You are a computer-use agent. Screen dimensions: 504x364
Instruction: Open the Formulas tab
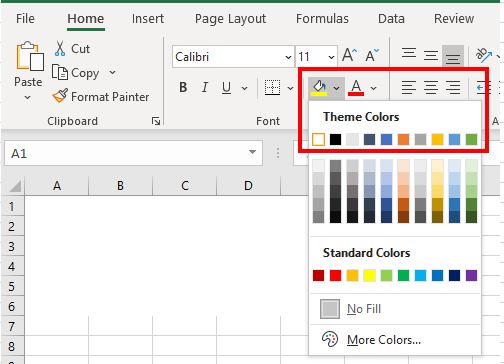coord(322,19)
